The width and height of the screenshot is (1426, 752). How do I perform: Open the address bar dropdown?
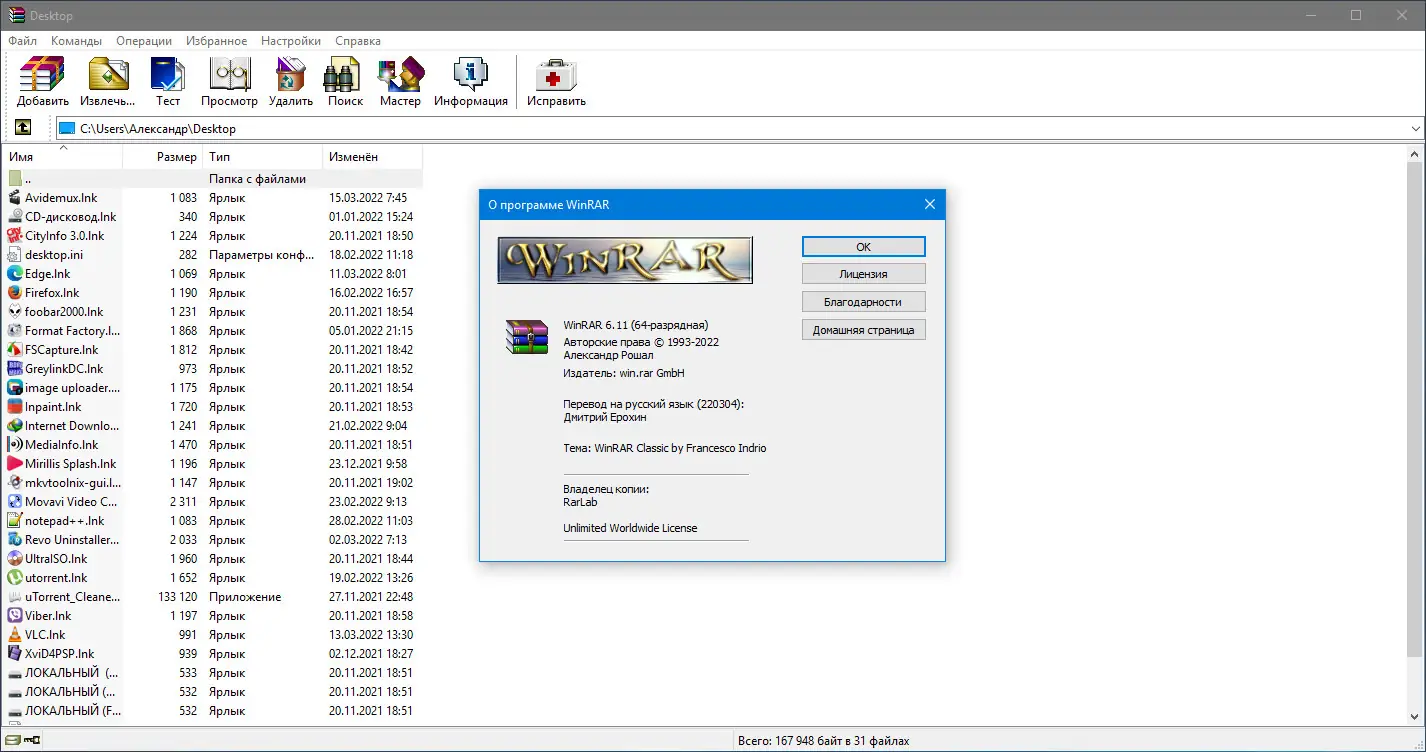coord(1416,128)
